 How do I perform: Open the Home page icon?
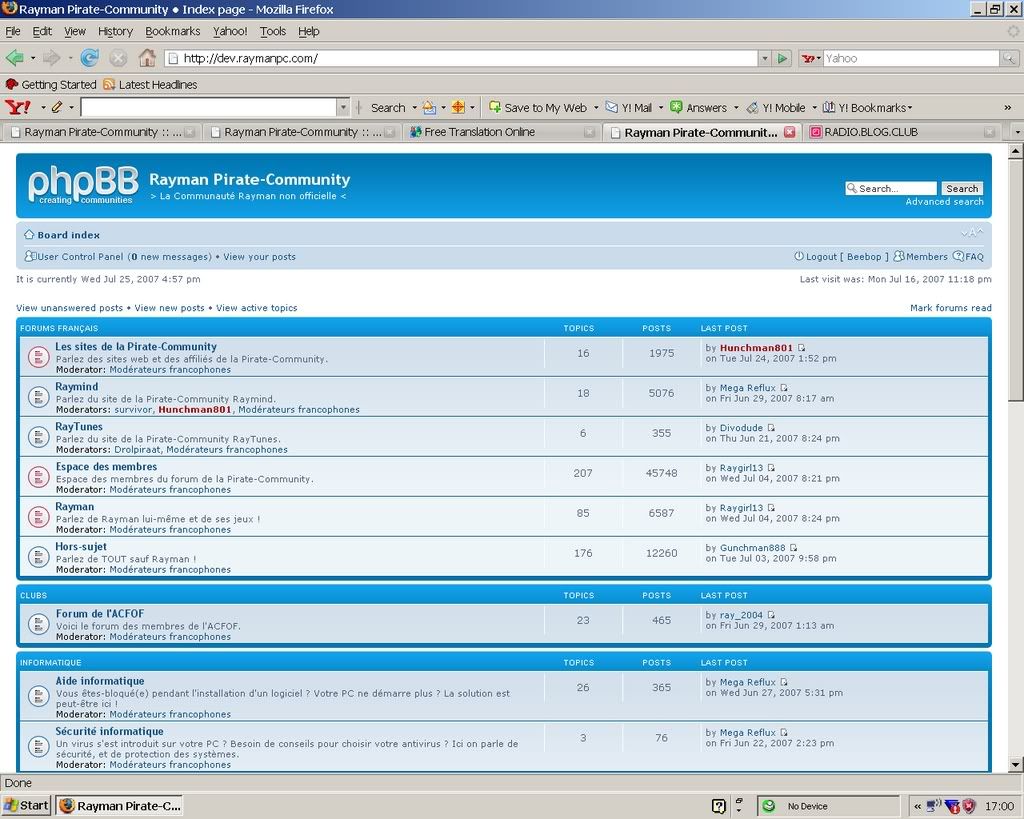tap(147, 58)
